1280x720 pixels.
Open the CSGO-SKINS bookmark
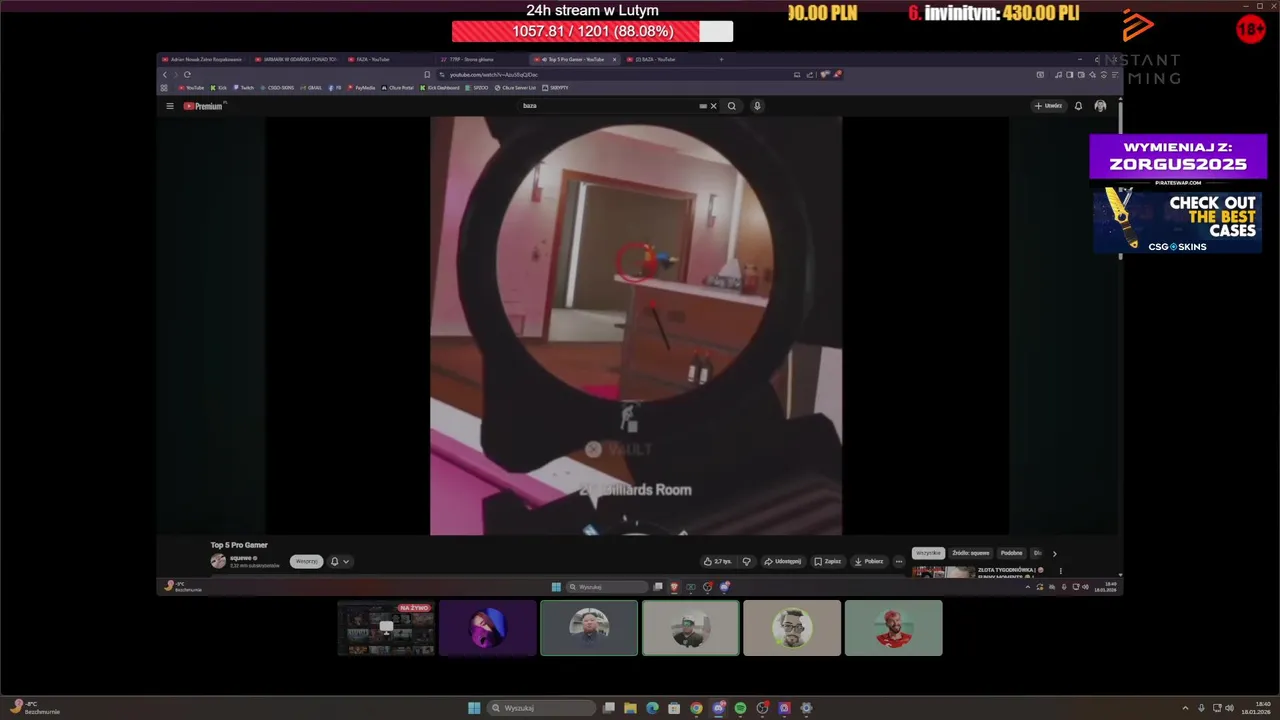coord(277,88)
